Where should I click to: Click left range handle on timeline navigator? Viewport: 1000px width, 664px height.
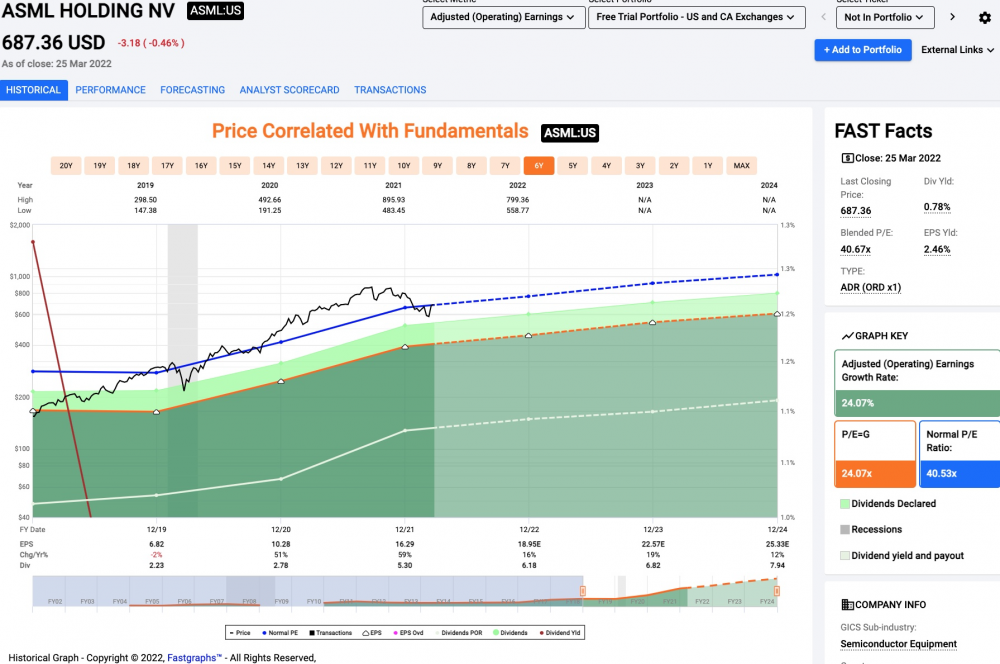tap(582, 591)
